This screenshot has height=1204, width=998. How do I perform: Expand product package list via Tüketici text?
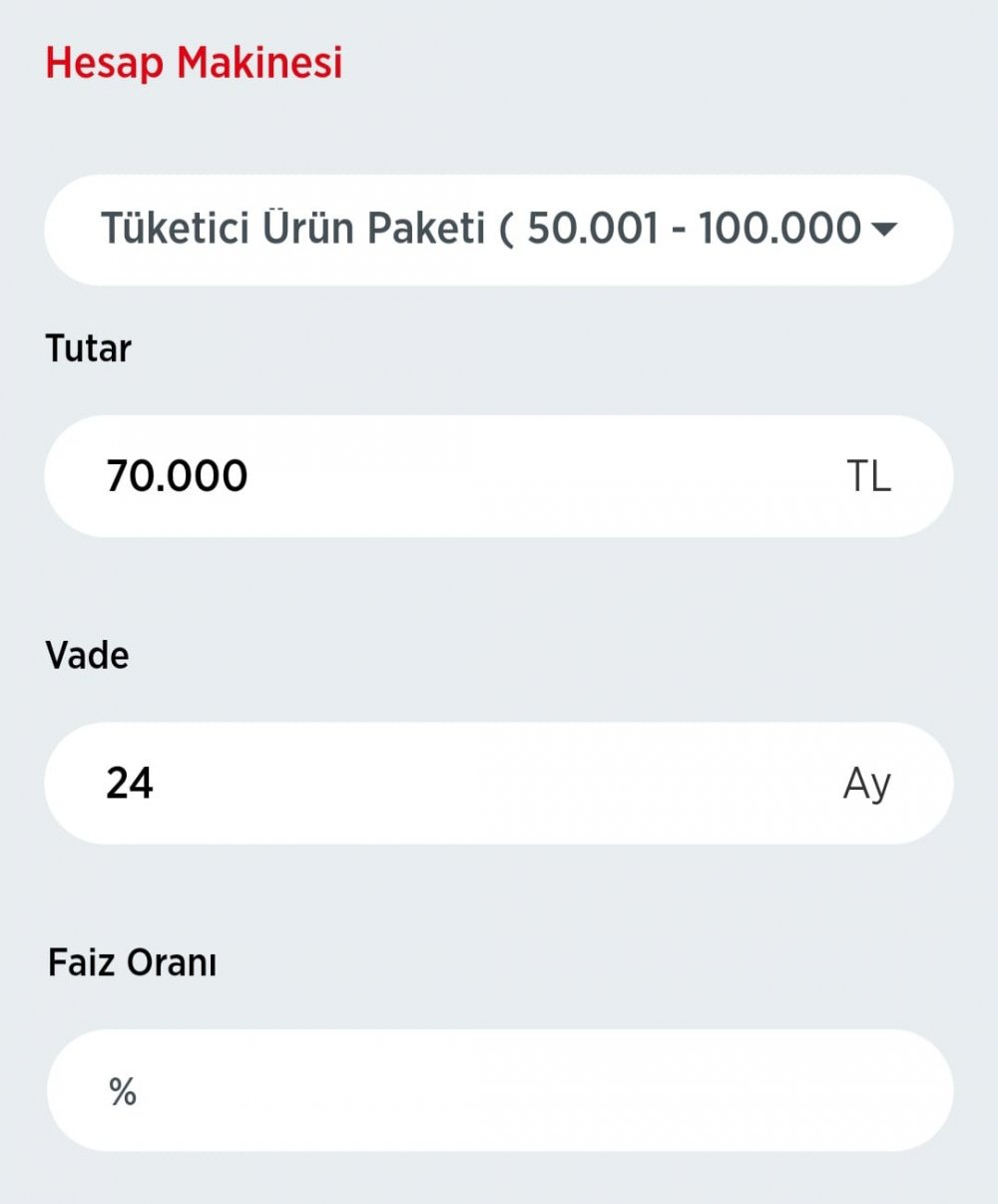pos(175,230)
